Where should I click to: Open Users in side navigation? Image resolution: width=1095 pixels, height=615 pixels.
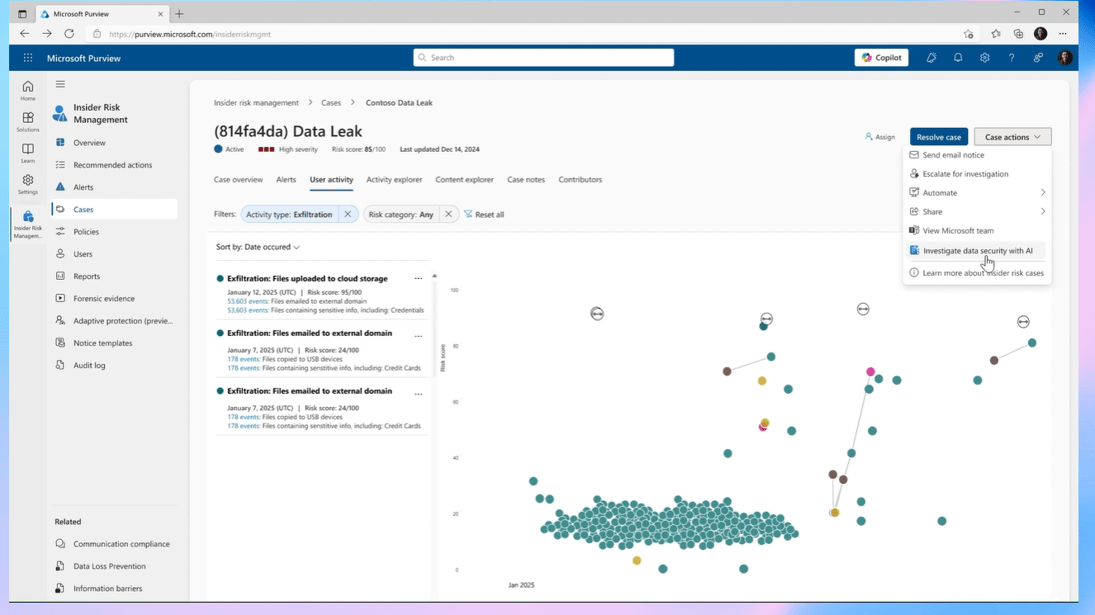click(x=82, y=254)
